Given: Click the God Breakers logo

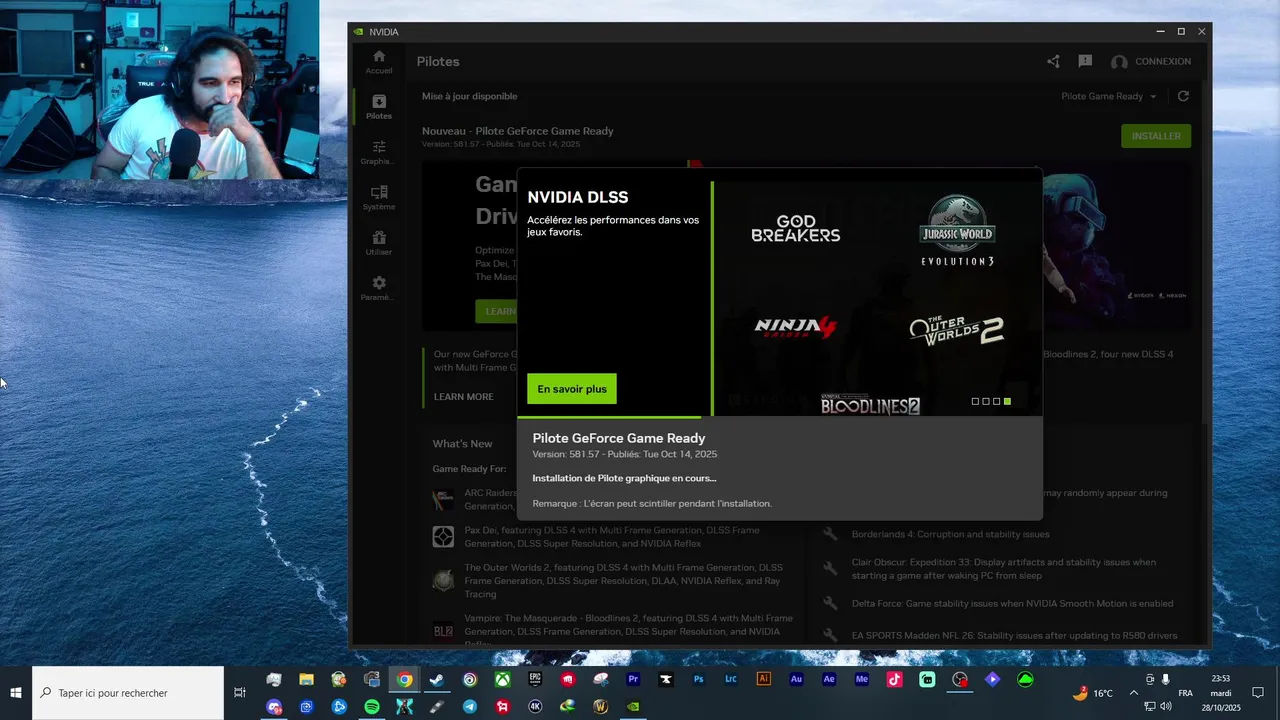Looking at the screenshot, I should (x=796, y=229).
